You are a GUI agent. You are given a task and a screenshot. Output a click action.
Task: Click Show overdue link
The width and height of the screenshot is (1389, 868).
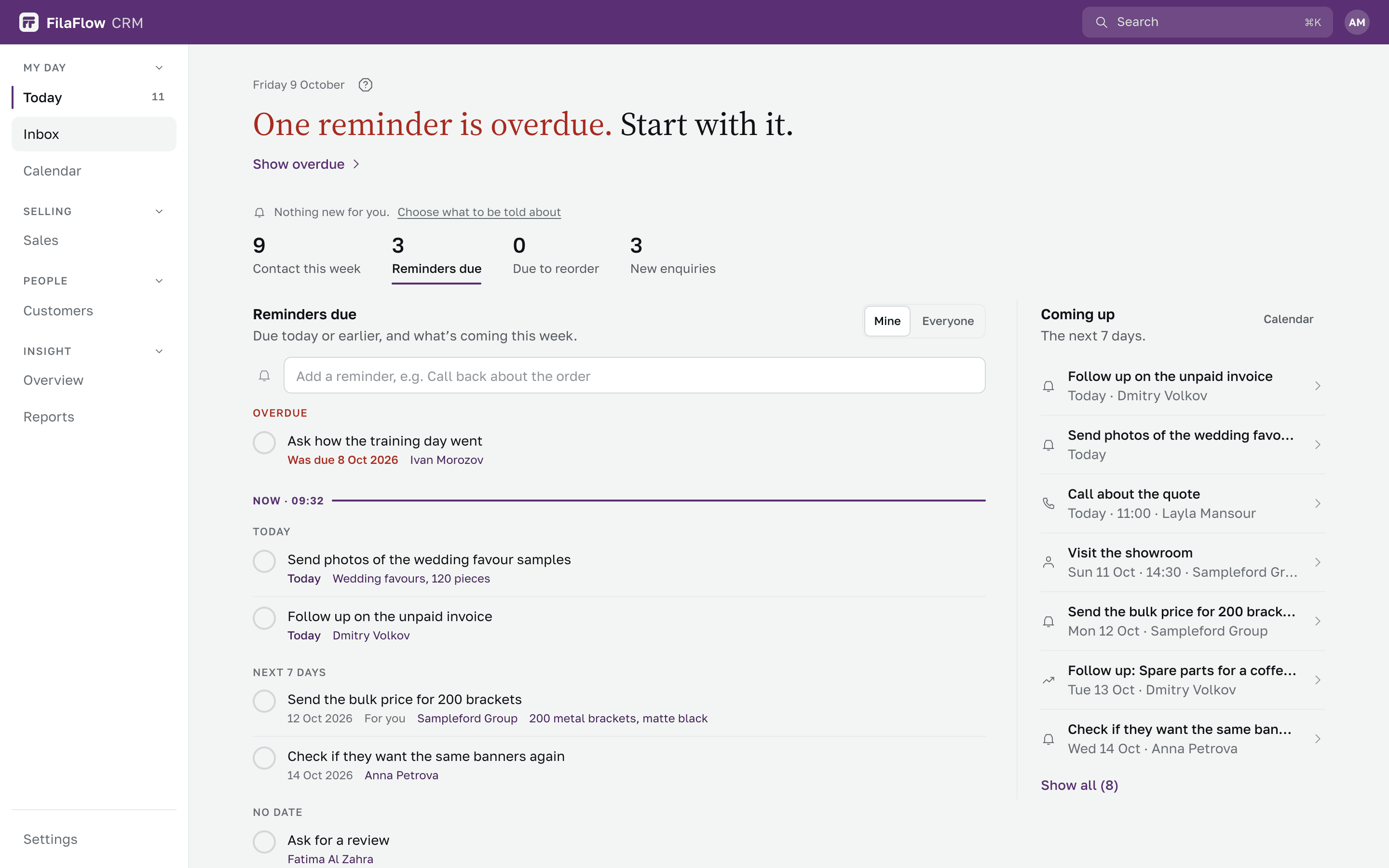(x=307, y=164)
